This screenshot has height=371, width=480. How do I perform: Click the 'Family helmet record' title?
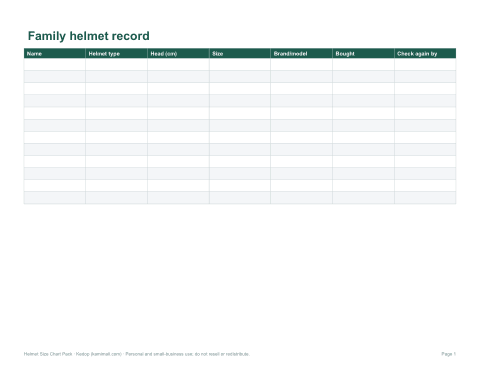[x=88, y=36]
